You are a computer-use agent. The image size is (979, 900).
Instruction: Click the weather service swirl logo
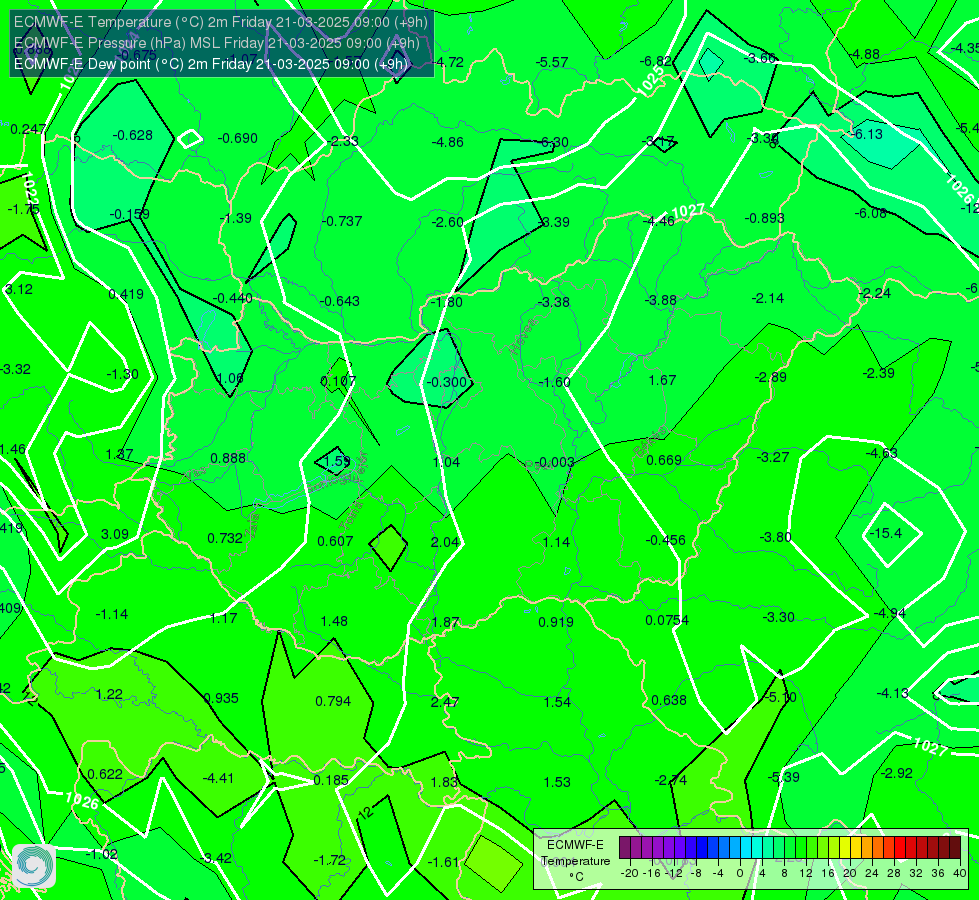pyautogui.click(x=34, y=866)
